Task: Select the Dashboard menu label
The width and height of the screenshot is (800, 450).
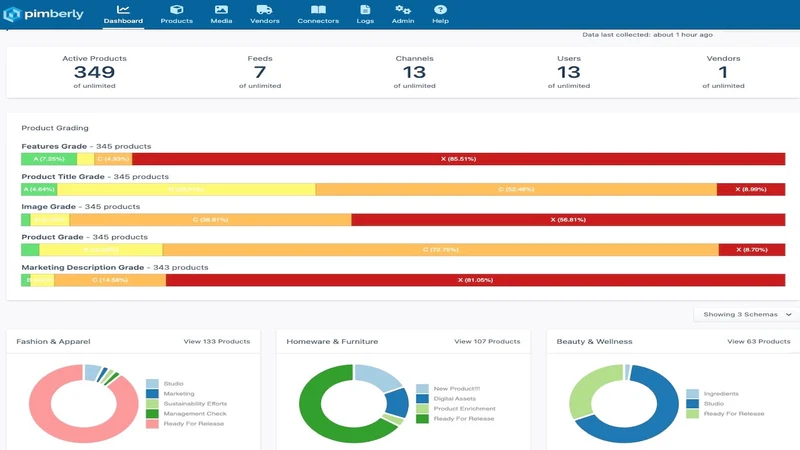Action: click(123, 21)
